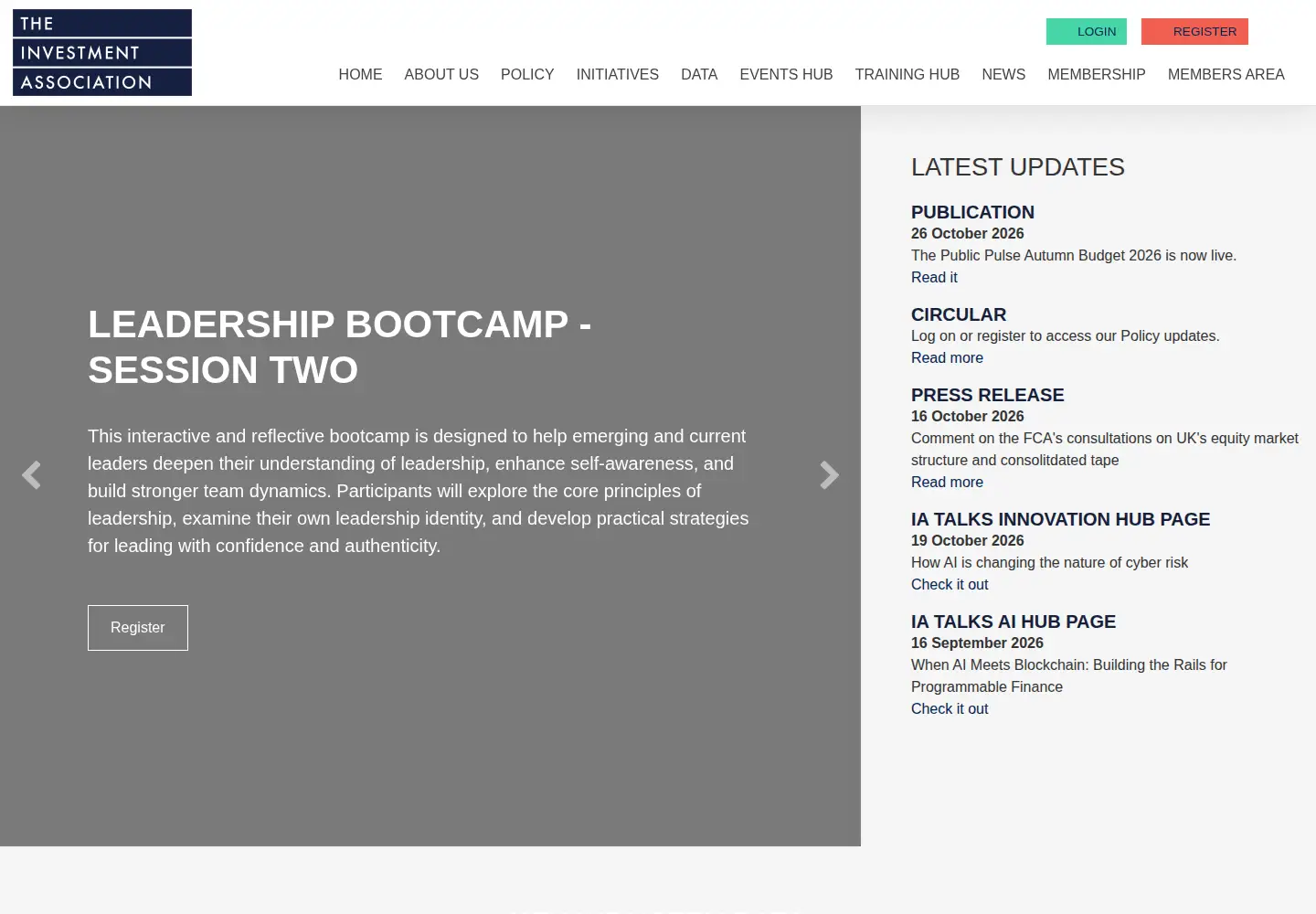Click IA TALKS INNOVATION HUB PAGE heading
The width and height of the screenshot is (1316, 914).
pos(1060,519)
